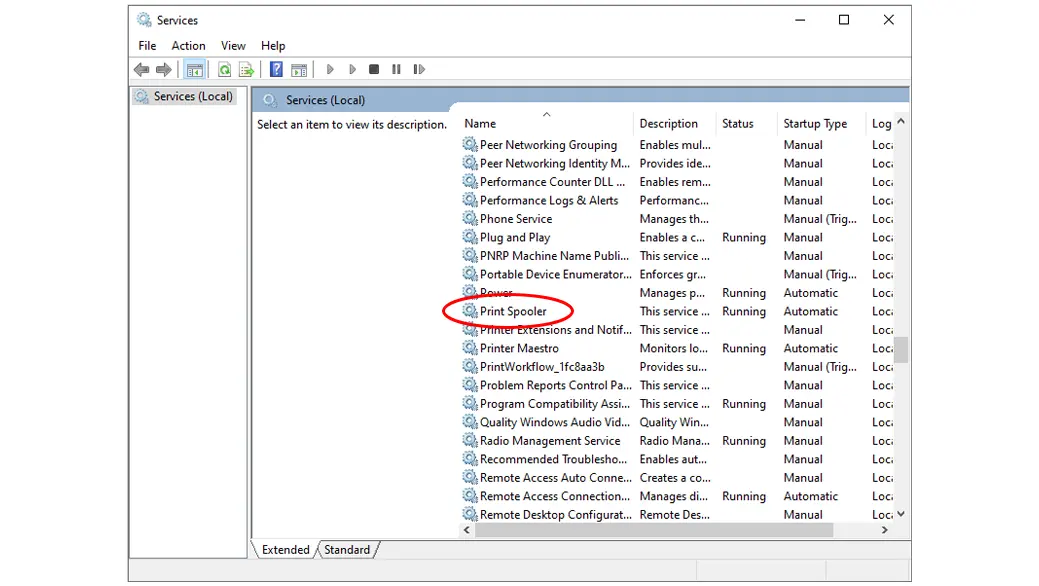Open the View menu
The width and height of the screenshot is (1039, 586).
[x=233, y=46]
